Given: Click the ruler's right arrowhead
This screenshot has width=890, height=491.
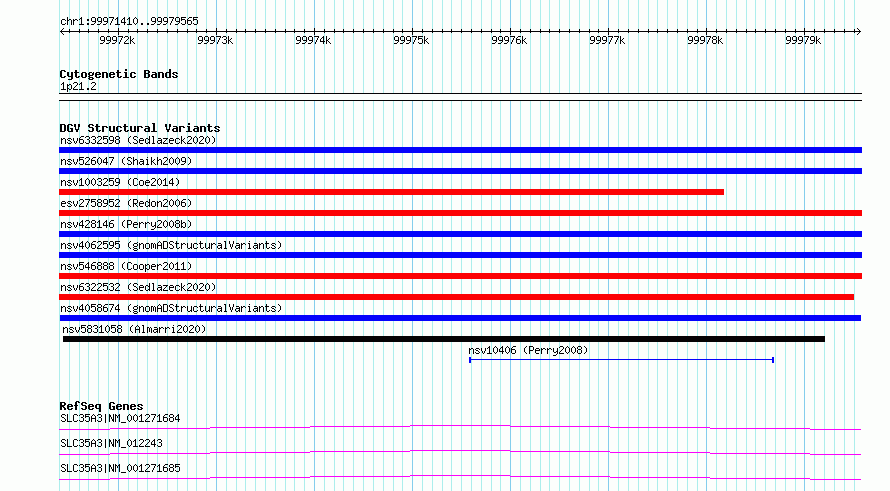Looking at the screenshot, I should pyautogui.click(x=859, y=32).
